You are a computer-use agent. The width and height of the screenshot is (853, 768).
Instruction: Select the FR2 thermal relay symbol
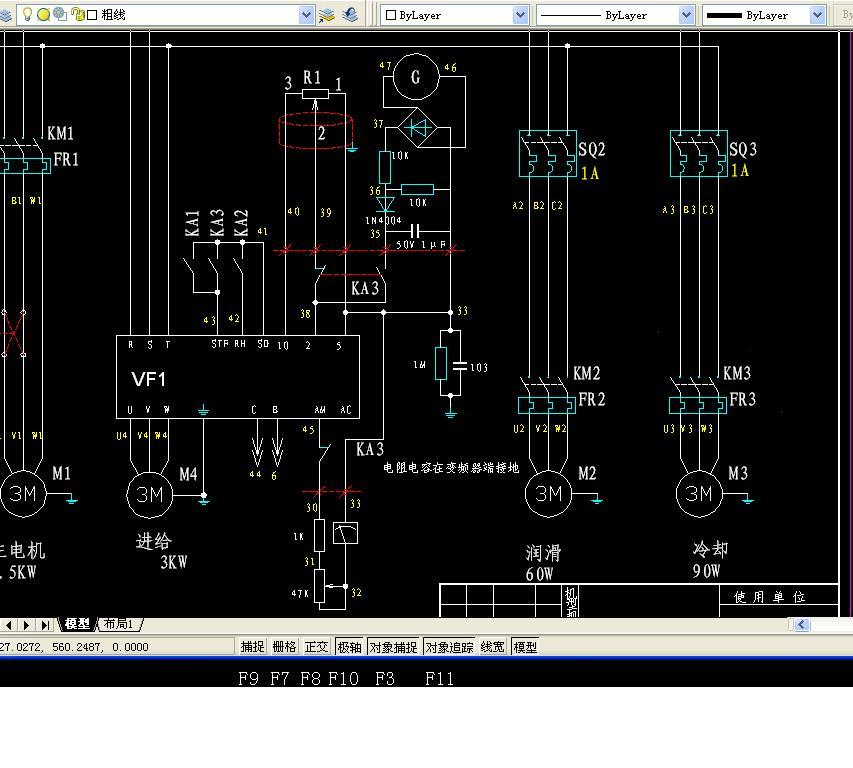pyautogui.click(x=547, y=405)
